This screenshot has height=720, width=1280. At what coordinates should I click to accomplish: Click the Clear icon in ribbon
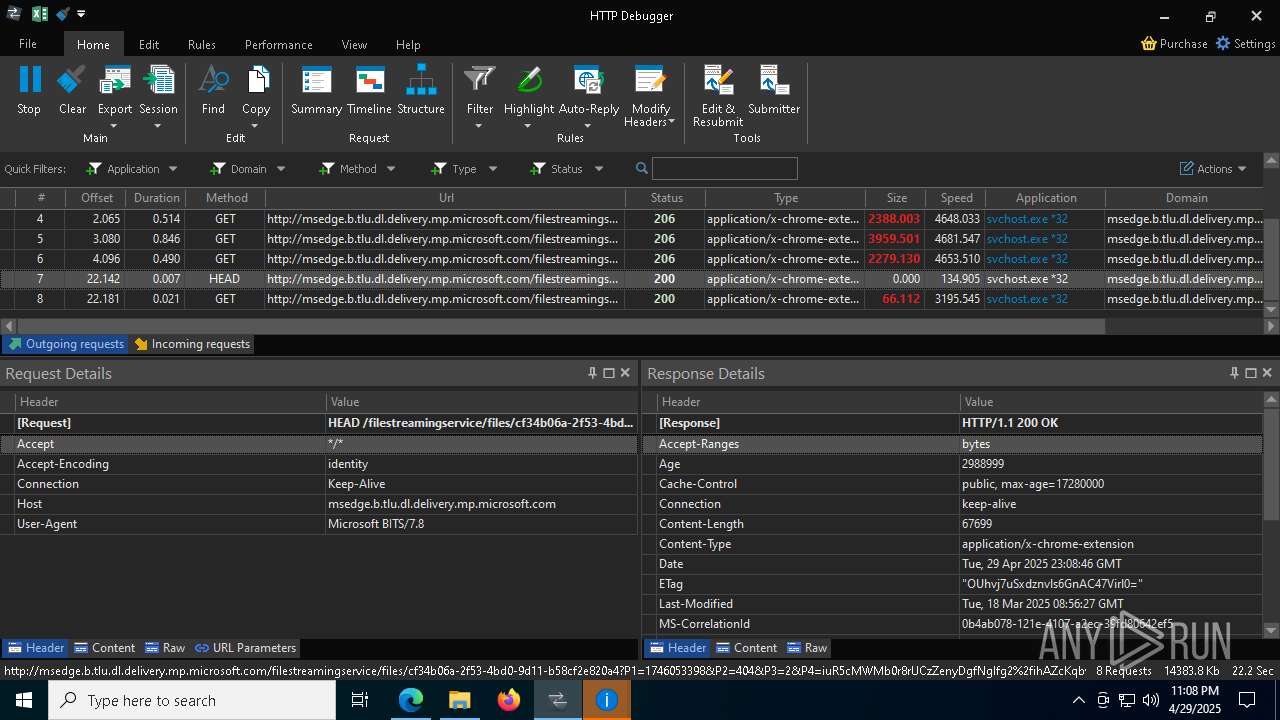pos(72,80)
